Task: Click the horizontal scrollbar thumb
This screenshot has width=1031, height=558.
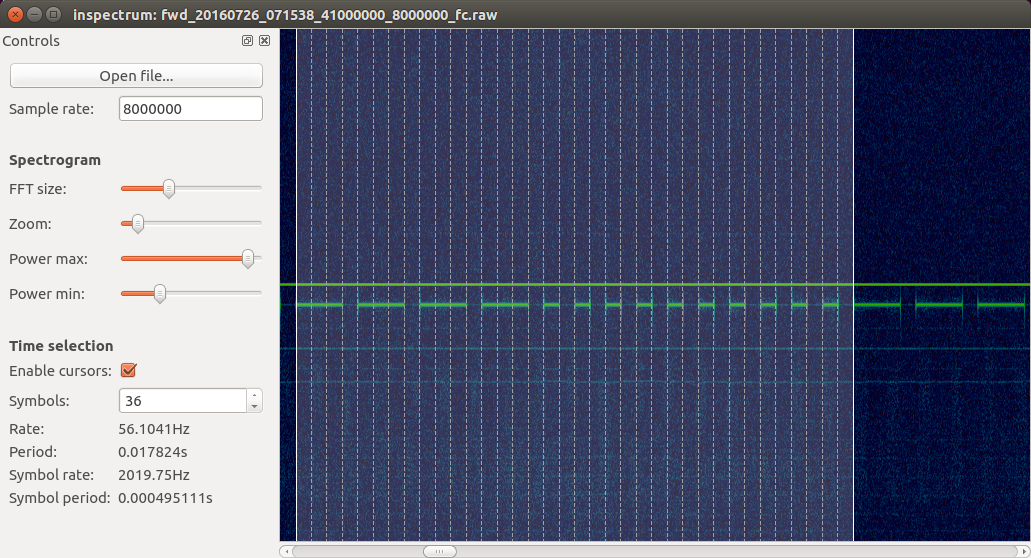Action: click(439, 551)
